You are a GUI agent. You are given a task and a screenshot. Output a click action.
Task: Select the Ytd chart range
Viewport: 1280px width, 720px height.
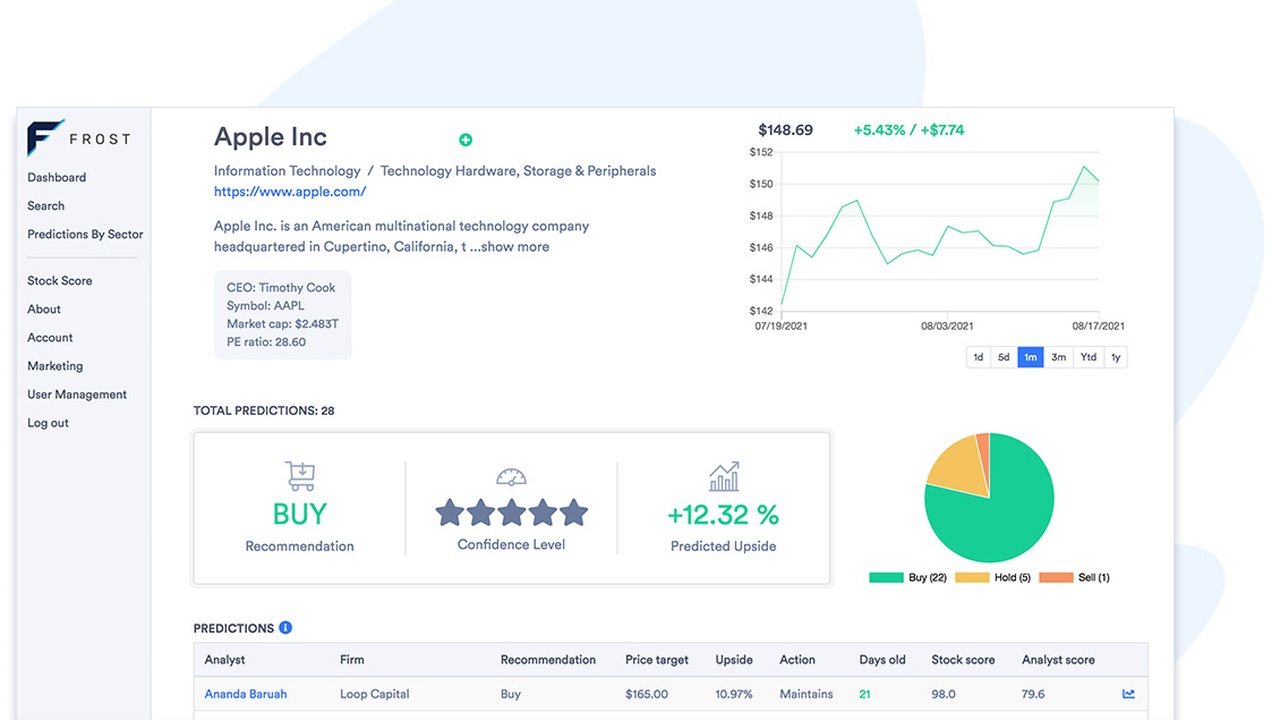[1088, 357]
